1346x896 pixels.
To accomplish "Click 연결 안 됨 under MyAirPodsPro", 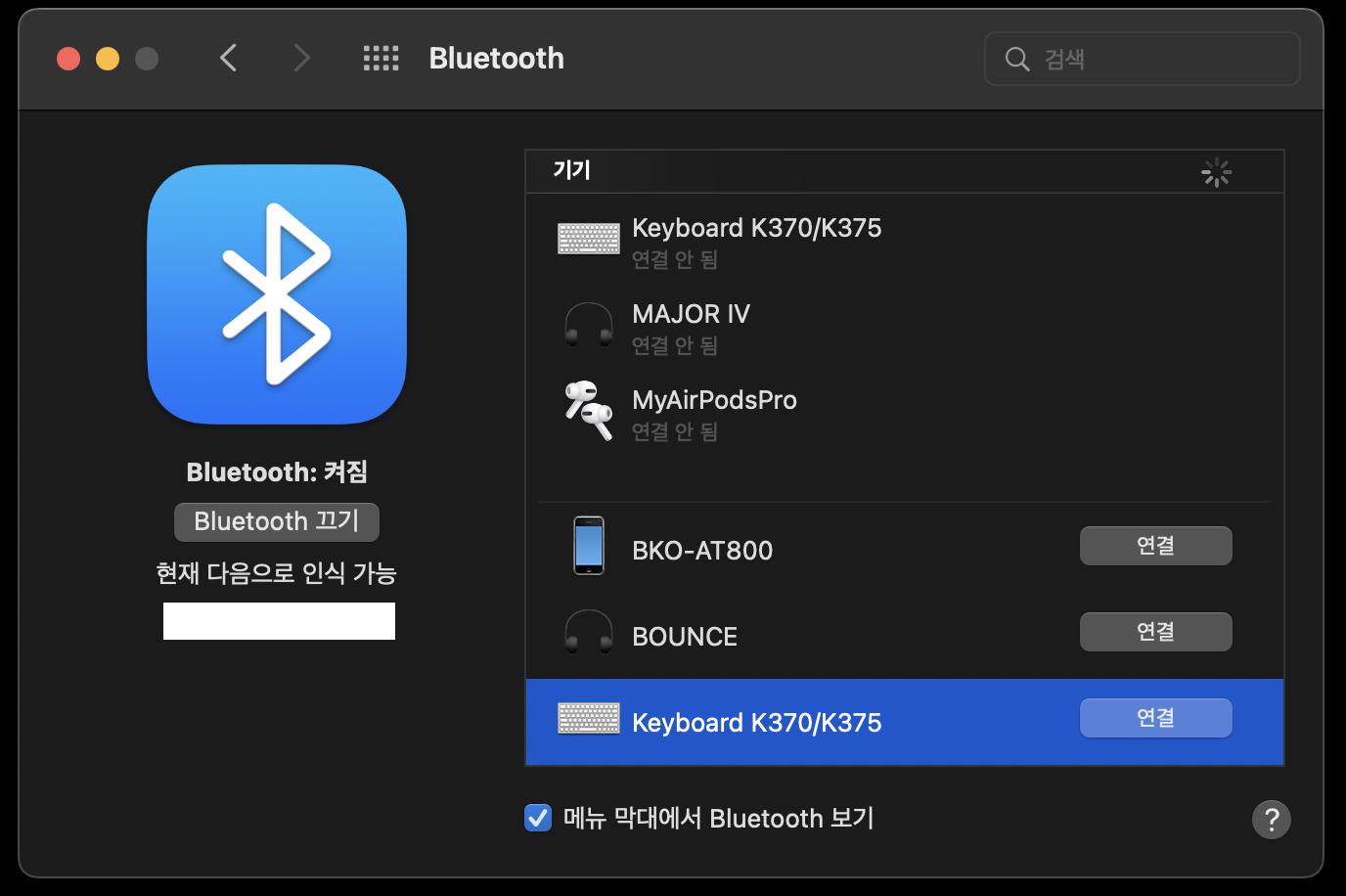I will click(x=675, y=431).
